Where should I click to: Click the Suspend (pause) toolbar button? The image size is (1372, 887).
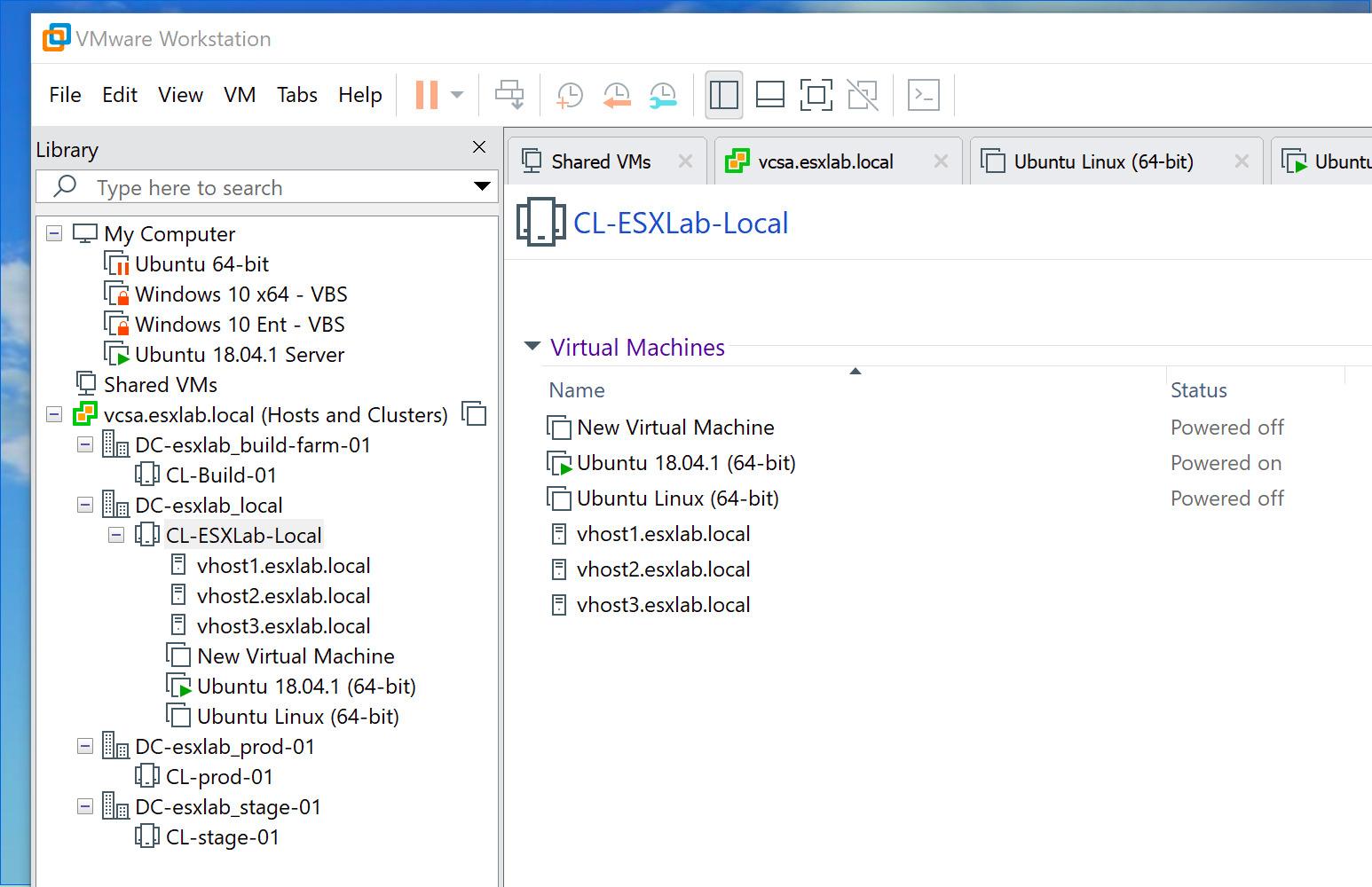pyautogui.click(x=427, y=95)
